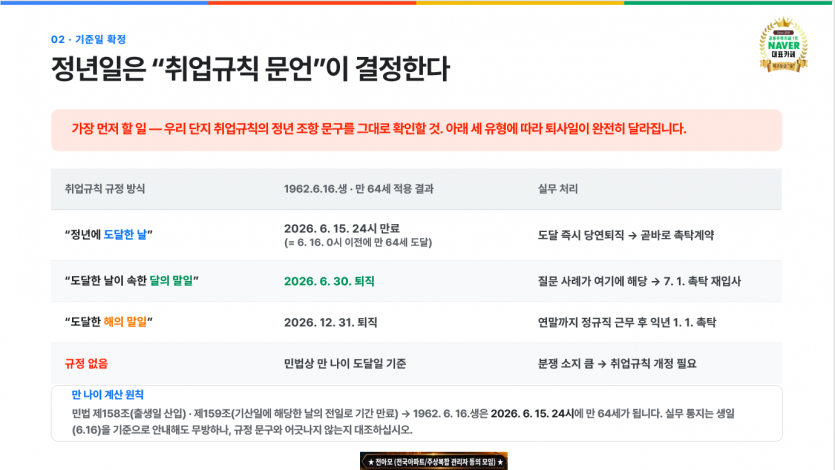
Task: Select the red top color bar segment
Action: coord(313,2)
